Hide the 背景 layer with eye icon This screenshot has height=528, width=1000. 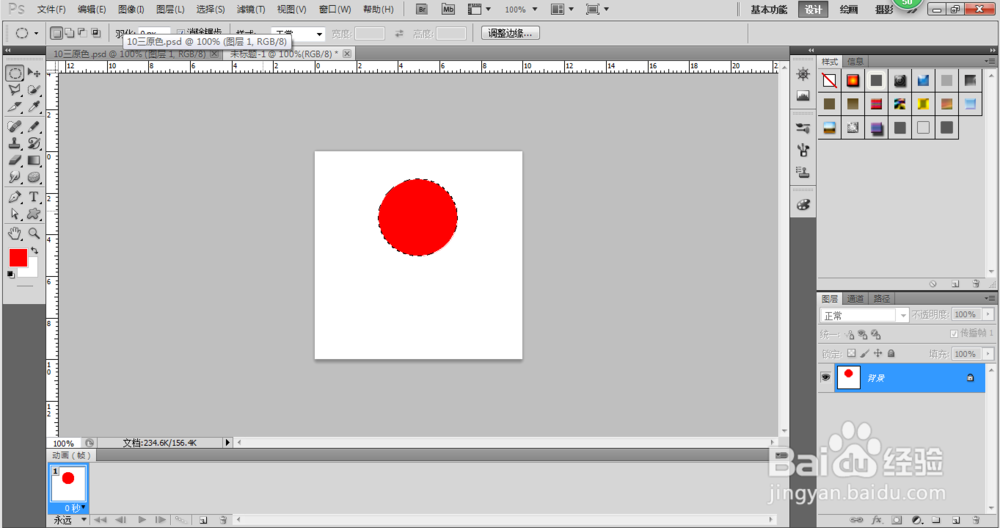click(826, 378)
